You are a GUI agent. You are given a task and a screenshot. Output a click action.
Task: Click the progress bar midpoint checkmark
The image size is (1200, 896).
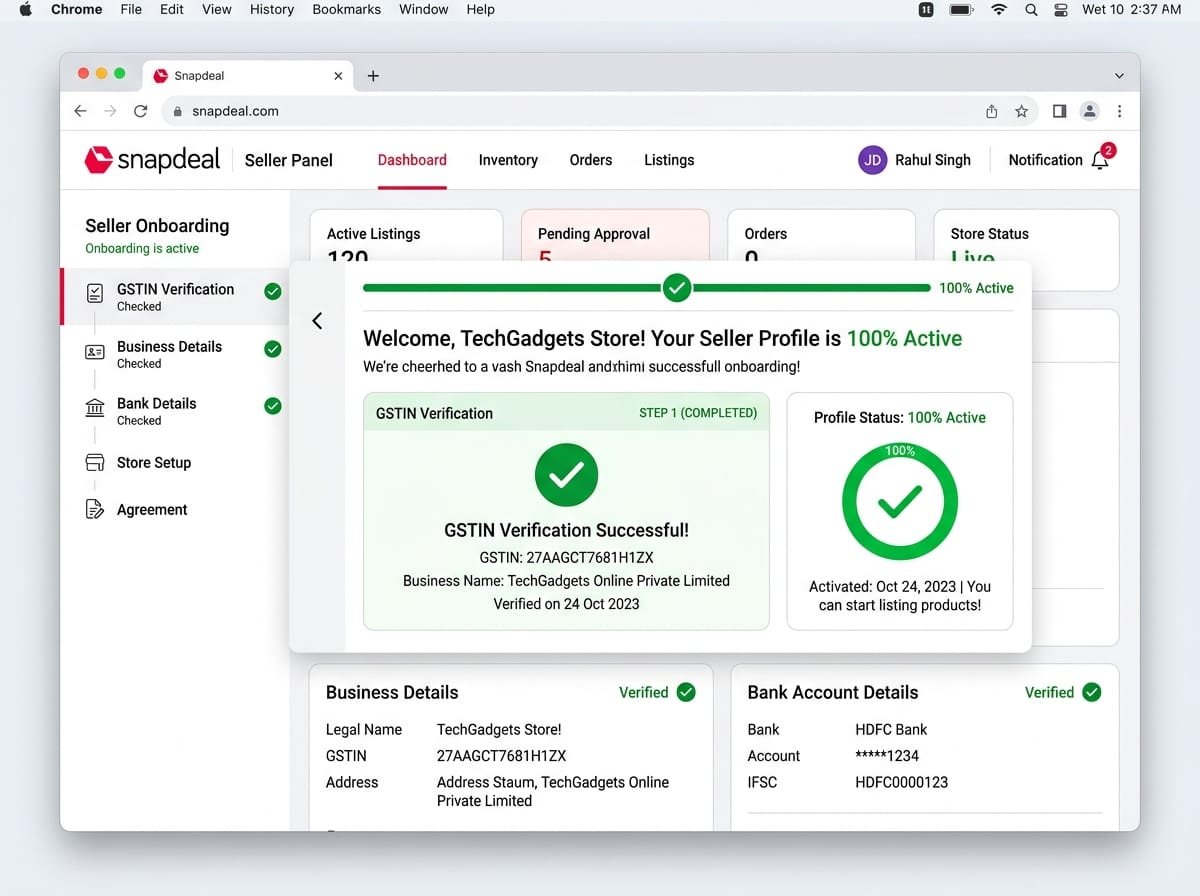pyautogui.click(x=677, y=288)
